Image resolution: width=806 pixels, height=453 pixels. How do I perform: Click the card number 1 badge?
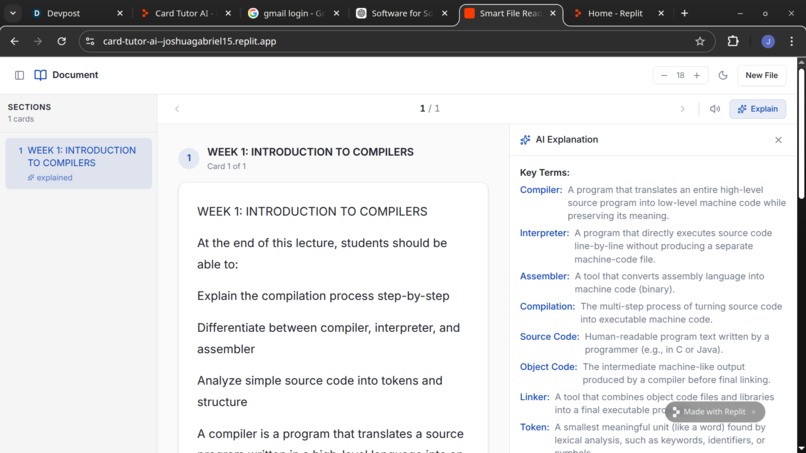point(189,158)
